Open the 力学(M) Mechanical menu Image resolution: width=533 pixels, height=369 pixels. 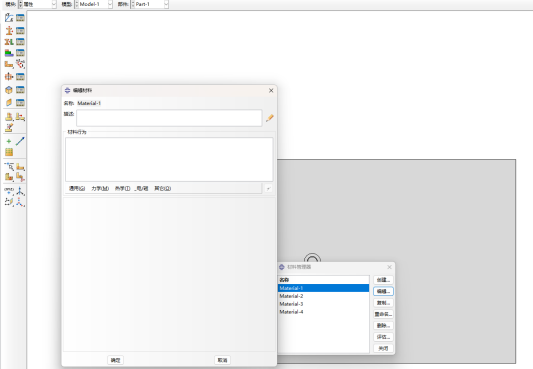click(100, 188)
